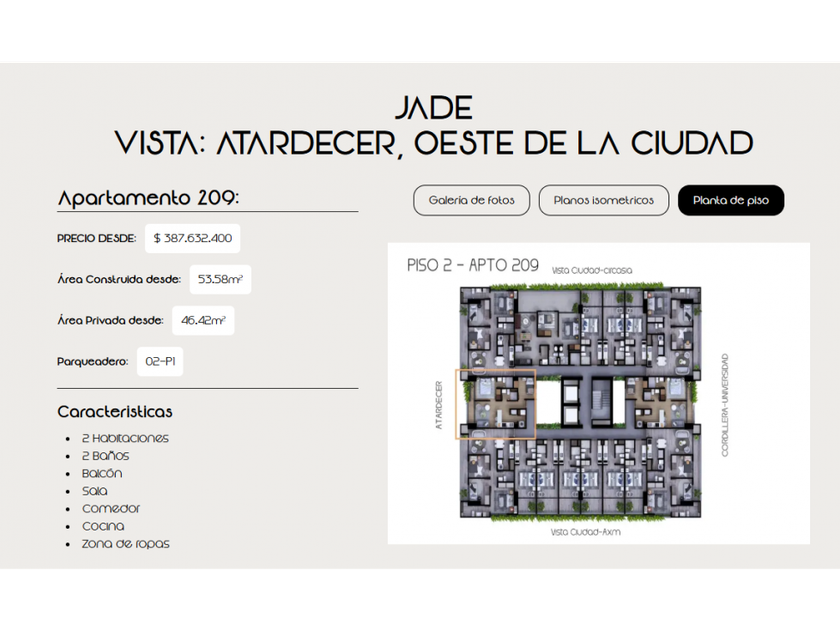
Task: Open the Galería de fotos tab
Action: tap(471, 200)
